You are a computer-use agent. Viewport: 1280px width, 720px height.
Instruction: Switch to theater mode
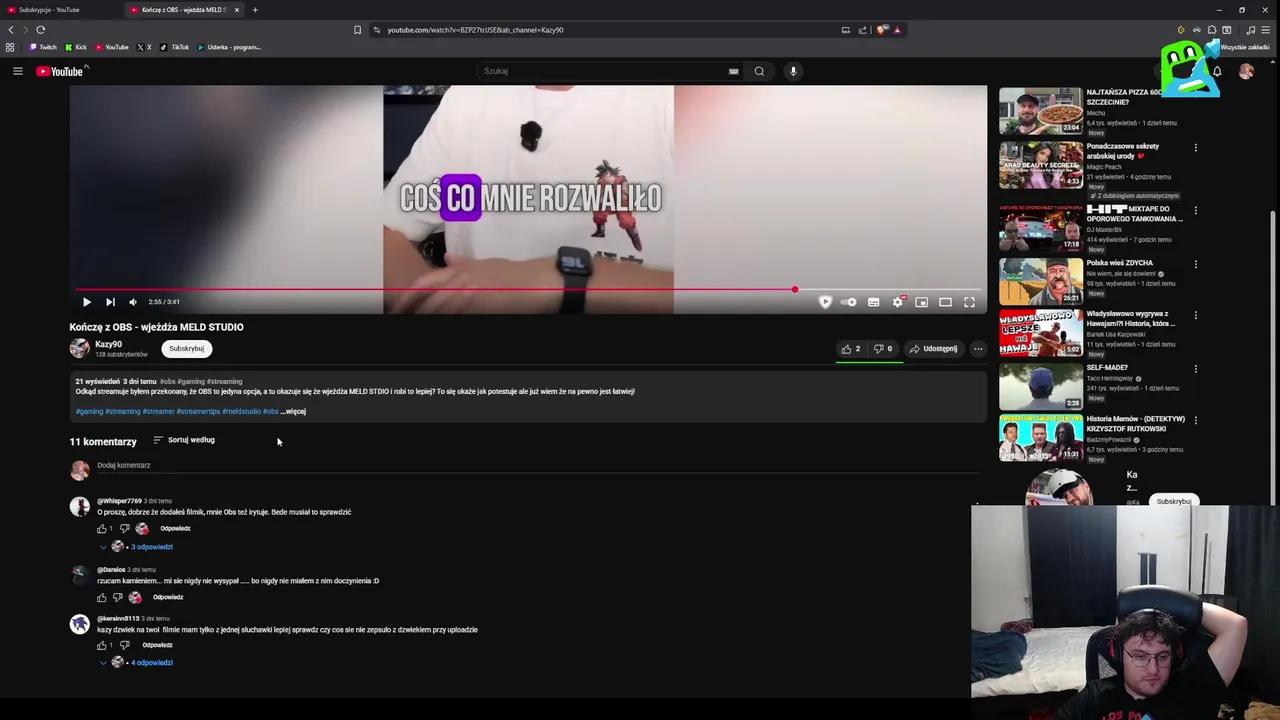945,302
